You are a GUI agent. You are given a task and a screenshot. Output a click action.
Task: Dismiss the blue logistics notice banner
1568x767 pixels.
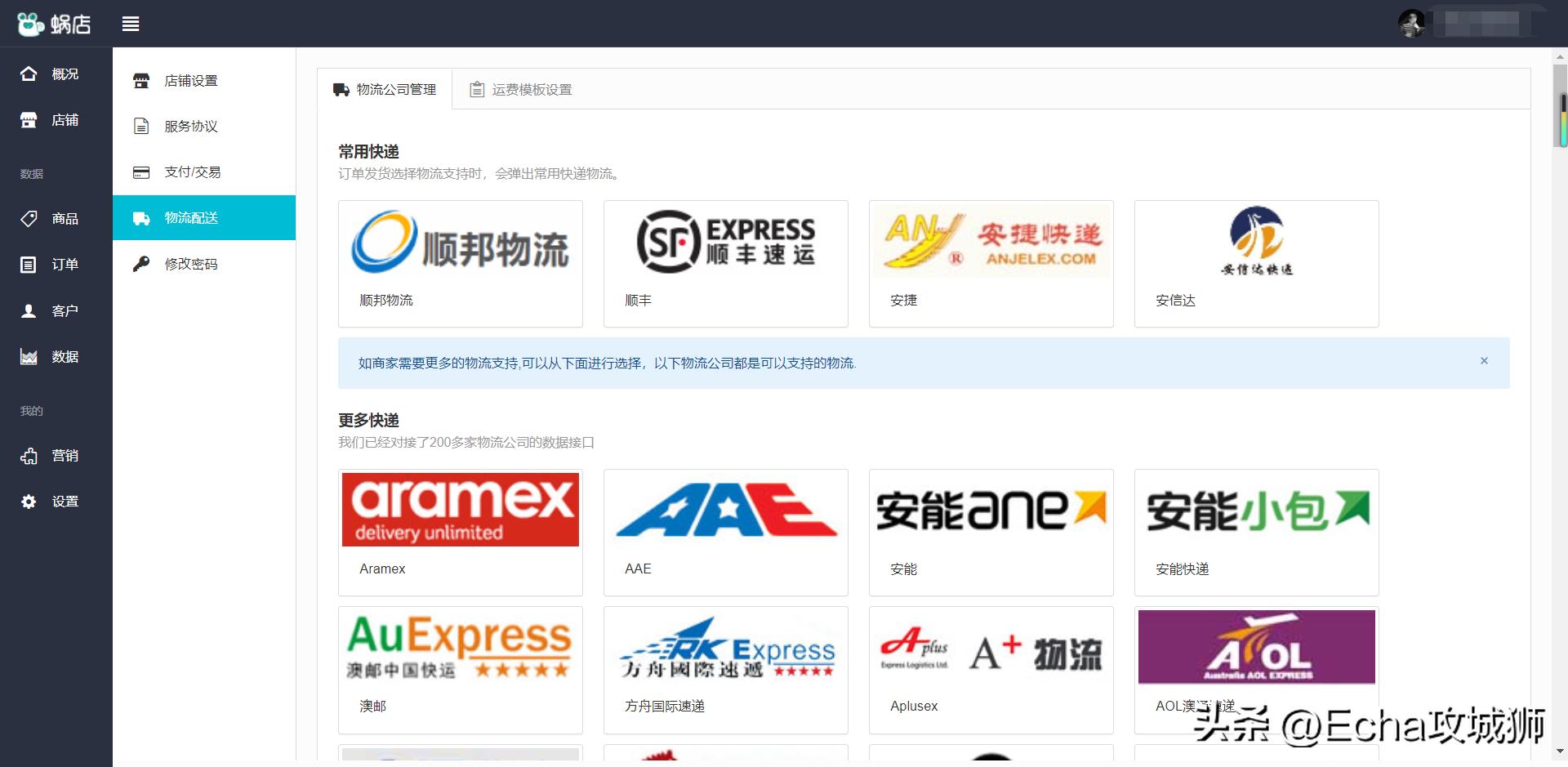click(x=1484, y=360)
